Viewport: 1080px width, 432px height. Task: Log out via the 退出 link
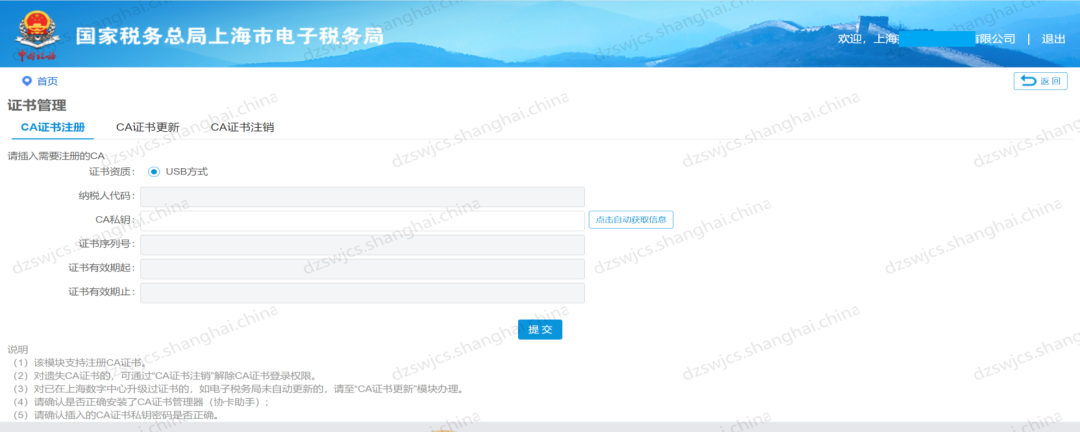point(1054,39)
